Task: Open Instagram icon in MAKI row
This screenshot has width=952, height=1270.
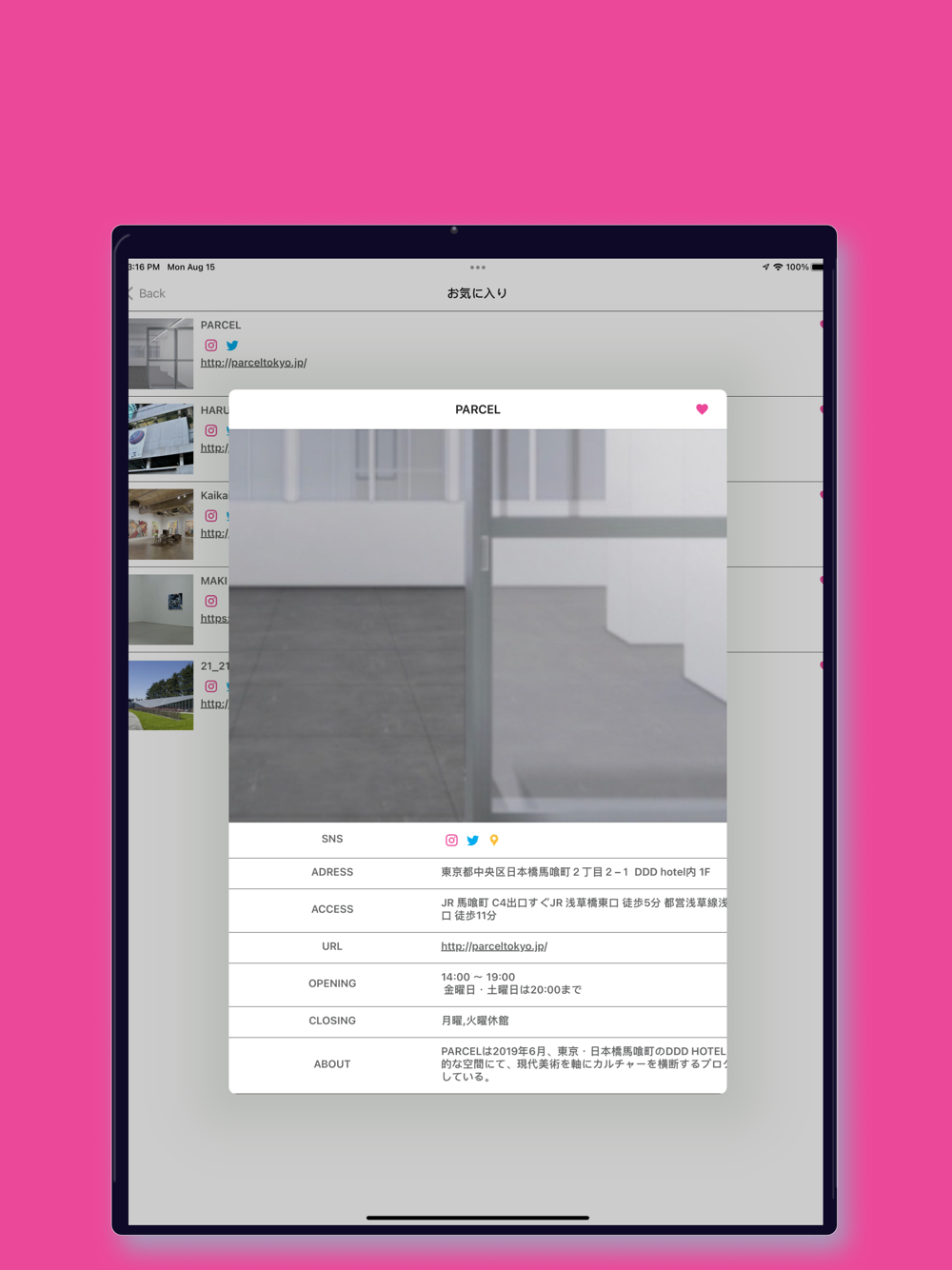Action: pyautogui.click(x=211, y=601)
